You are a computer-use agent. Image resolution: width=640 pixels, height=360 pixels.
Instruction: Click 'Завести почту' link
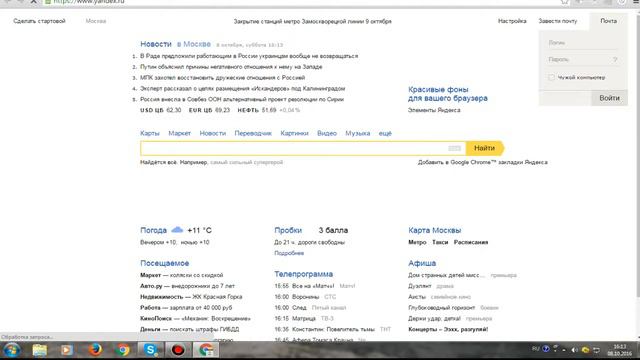[558, 21]
